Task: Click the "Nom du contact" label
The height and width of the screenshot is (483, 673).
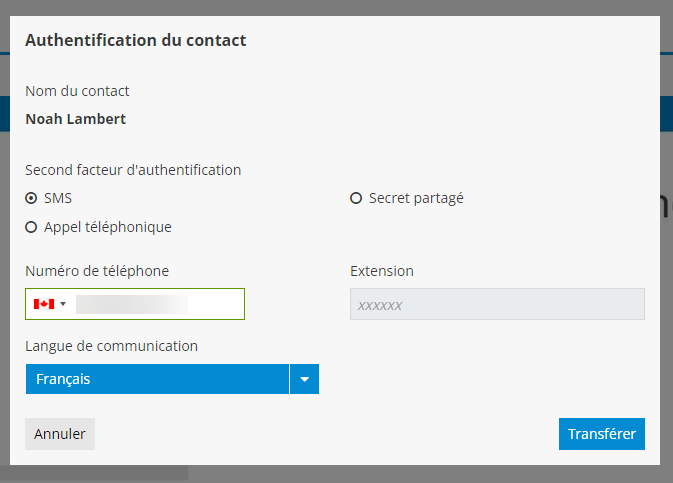Action: coord(77,91)
